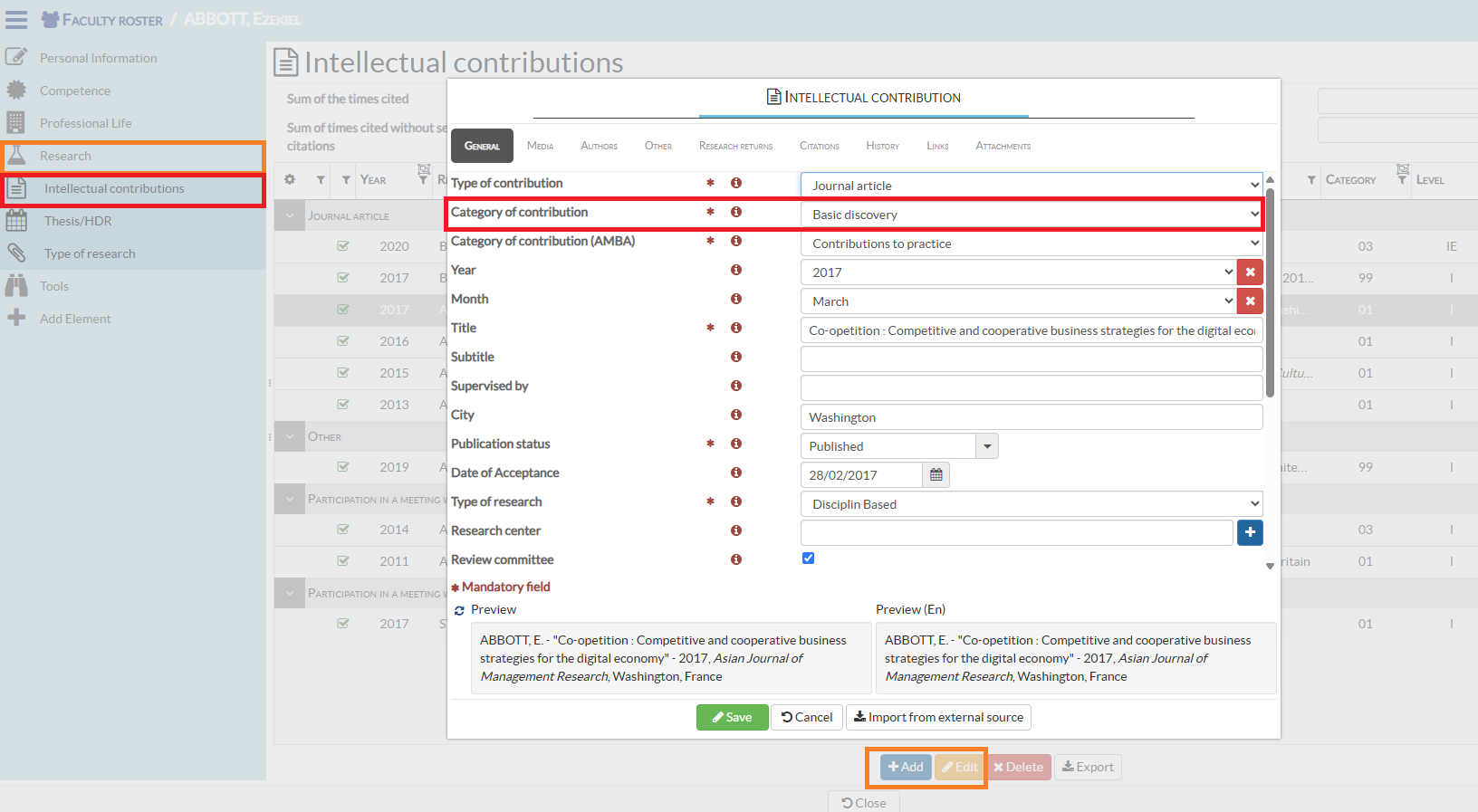Open the hamburger menu at top left
The width and height of the screenshot is (1478, 812).
pyautogui.click(x=16, y=19)
